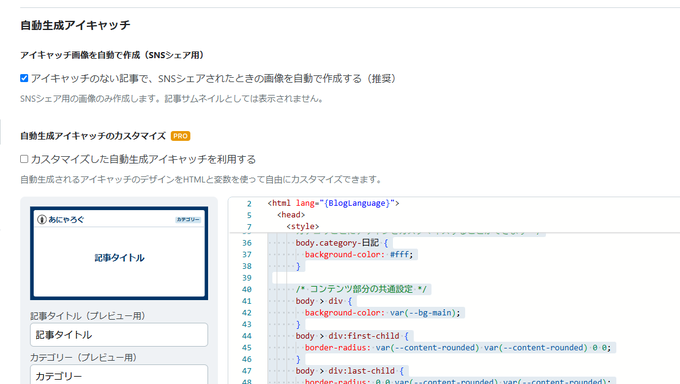Disable auto eyecatch creation for SNS share checkbox
The width and height of the screenshot is (680, 384).
coord(24,79)
